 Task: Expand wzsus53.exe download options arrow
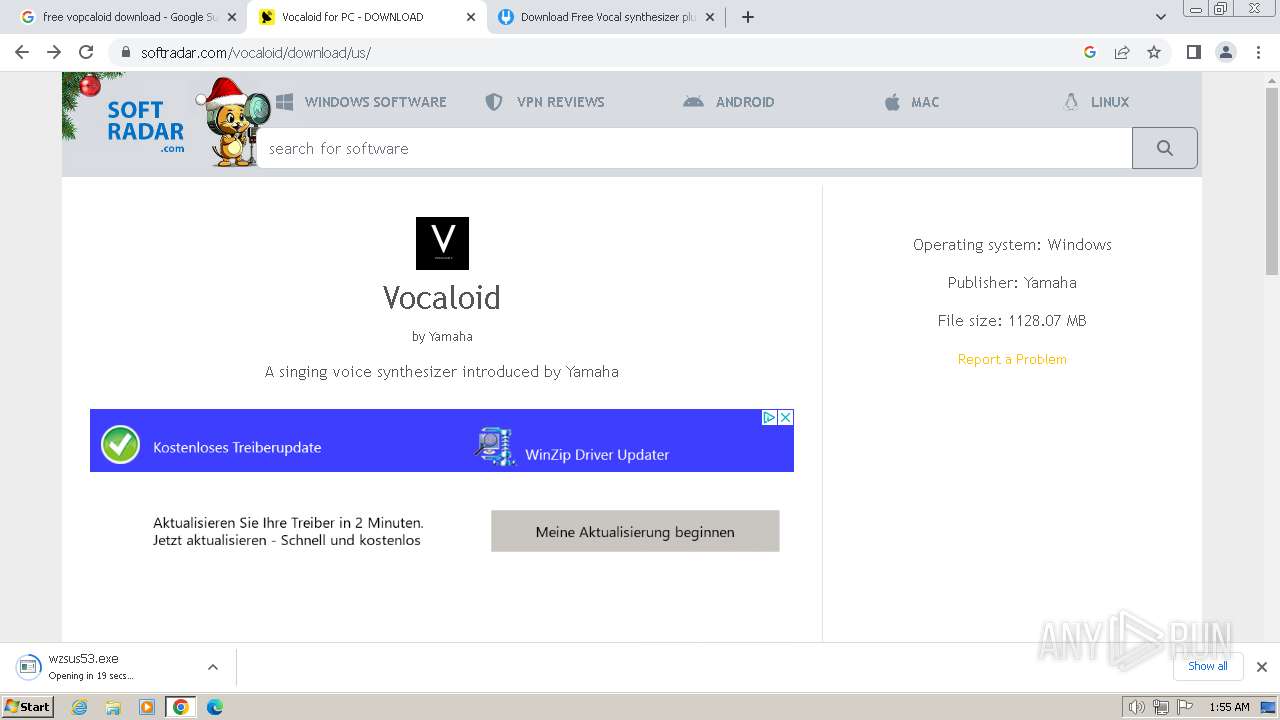coord(212,667)
